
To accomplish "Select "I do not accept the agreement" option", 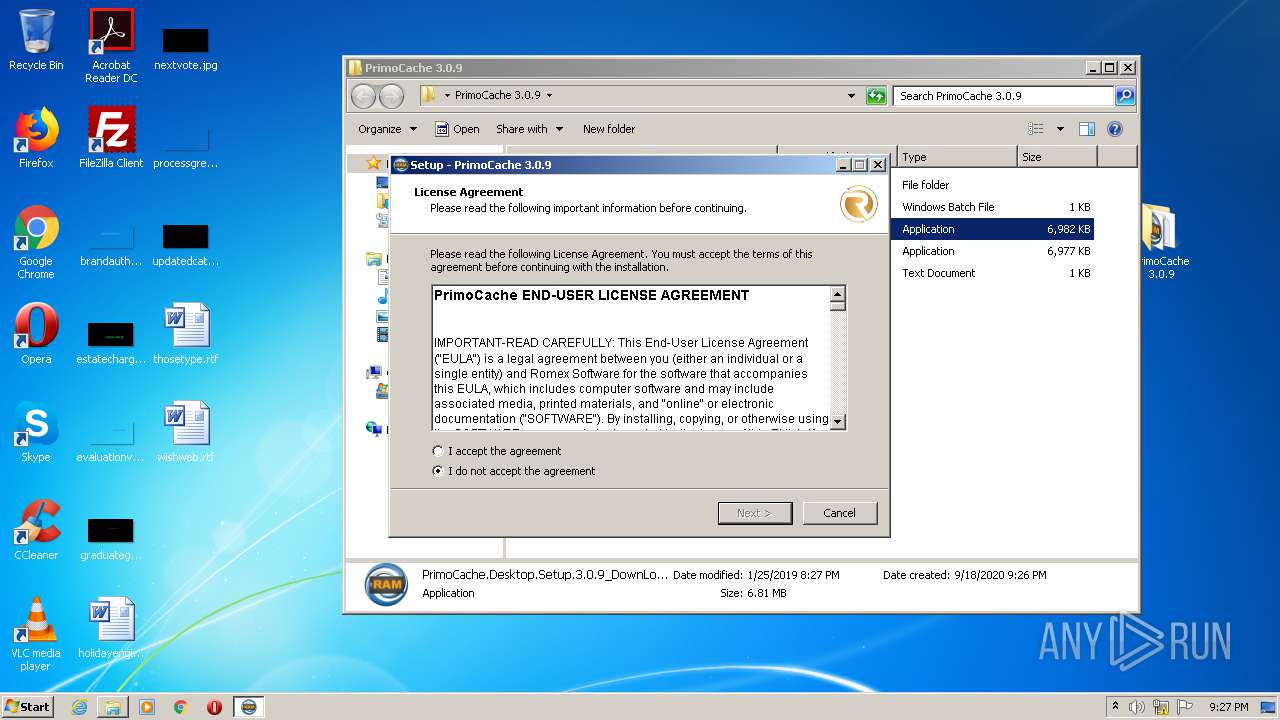I will click(x=438, y=471).
